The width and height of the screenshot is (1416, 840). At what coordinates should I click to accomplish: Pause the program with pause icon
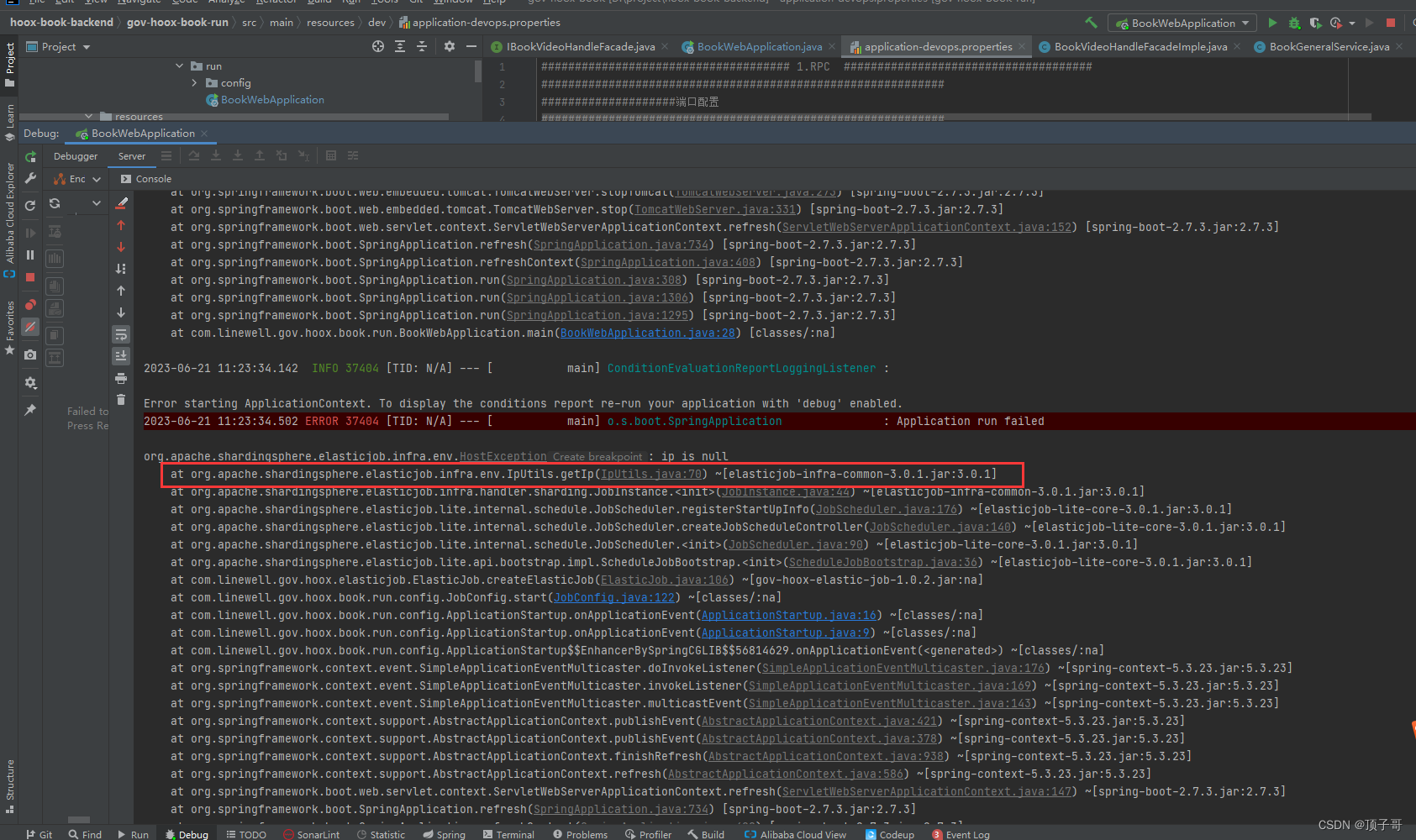click(30, 255)
